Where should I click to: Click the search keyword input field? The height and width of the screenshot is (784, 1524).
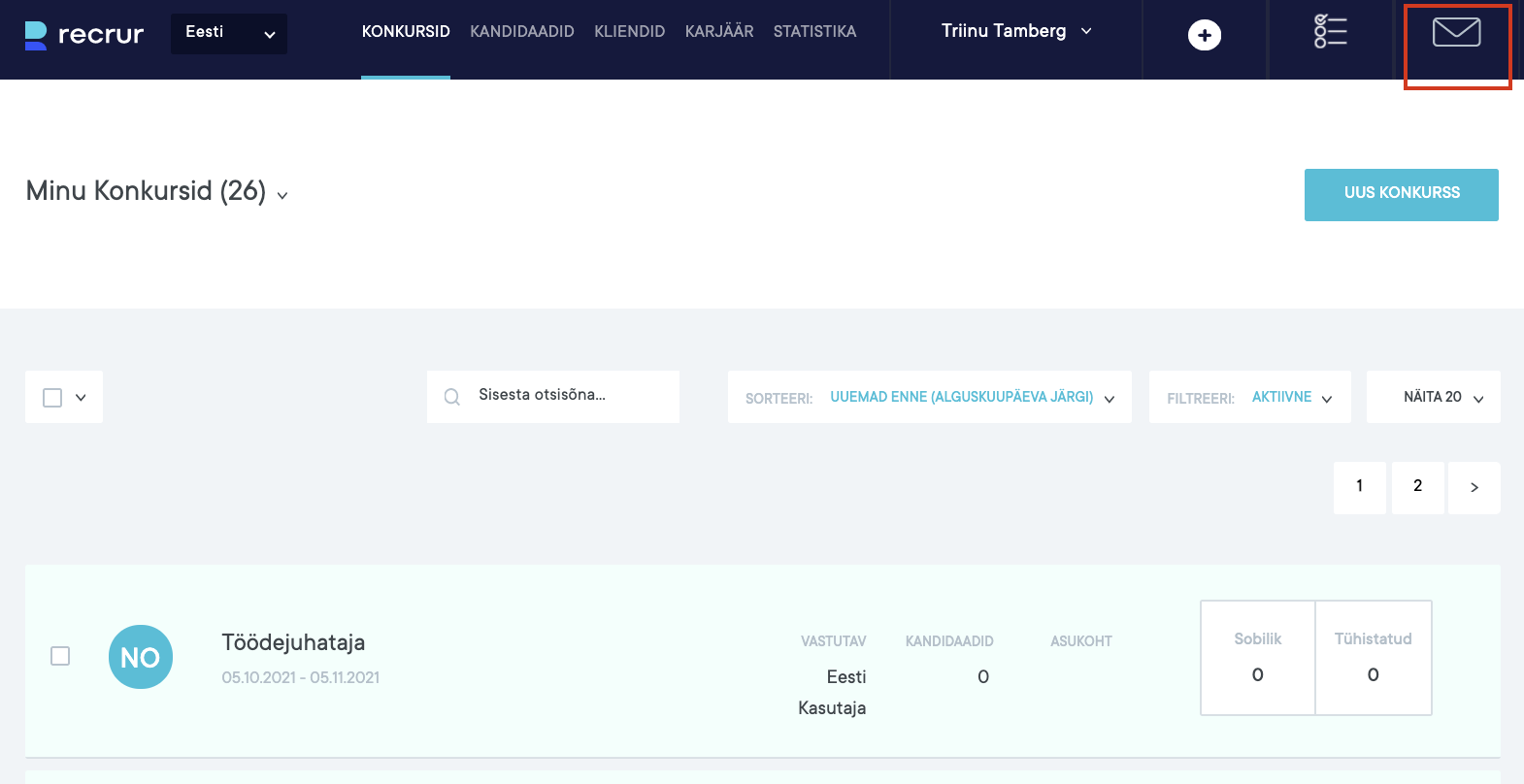[571, 396]
